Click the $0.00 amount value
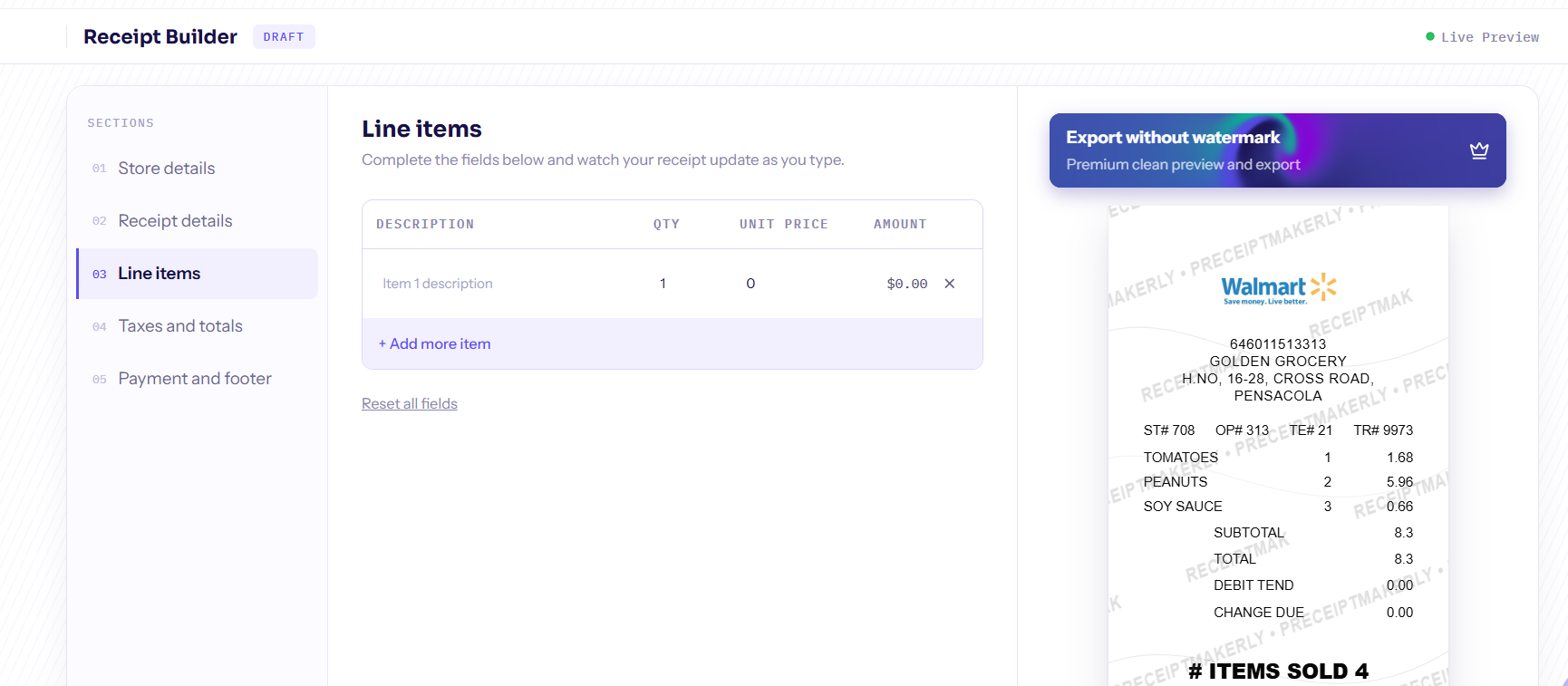The width and height of the screenshot is (1568, 686). click(907, 284)
